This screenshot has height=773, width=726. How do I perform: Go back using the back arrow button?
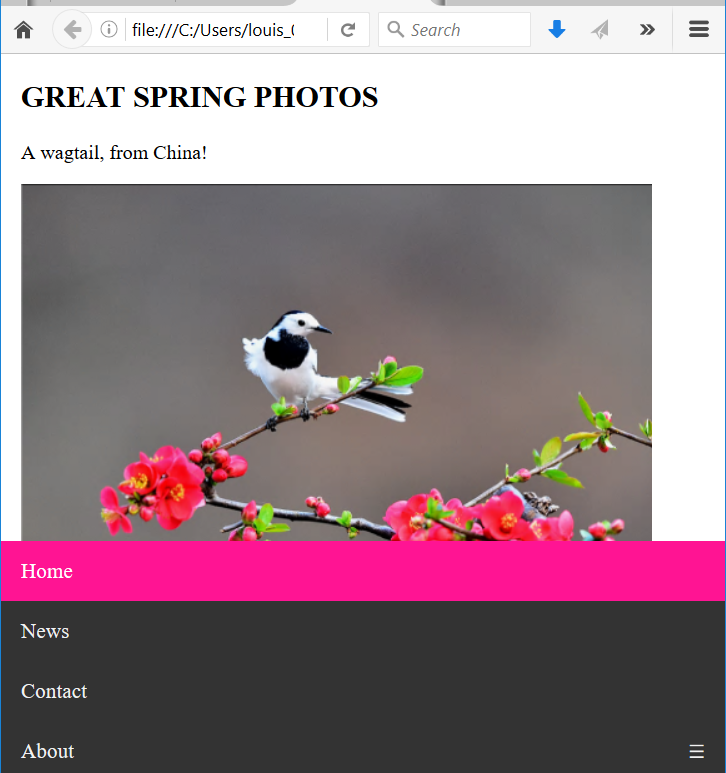pyautogui.click(x=72, y=30)
